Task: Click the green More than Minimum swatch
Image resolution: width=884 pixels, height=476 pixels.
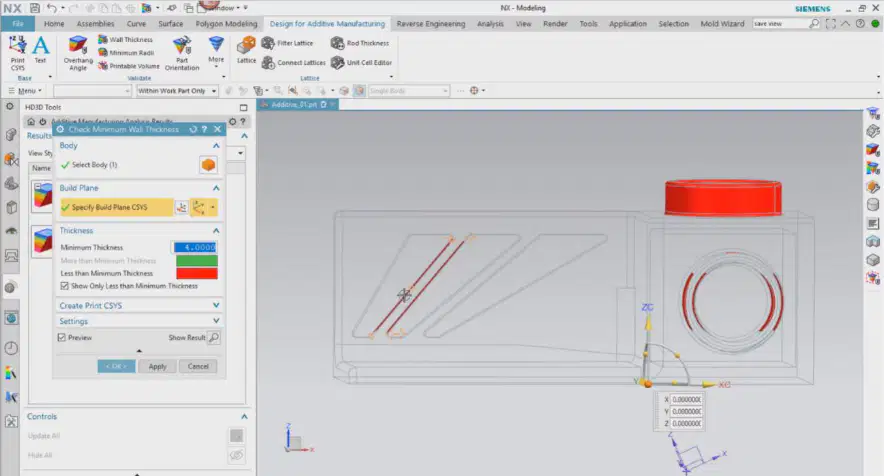Action: click(197, 261)
